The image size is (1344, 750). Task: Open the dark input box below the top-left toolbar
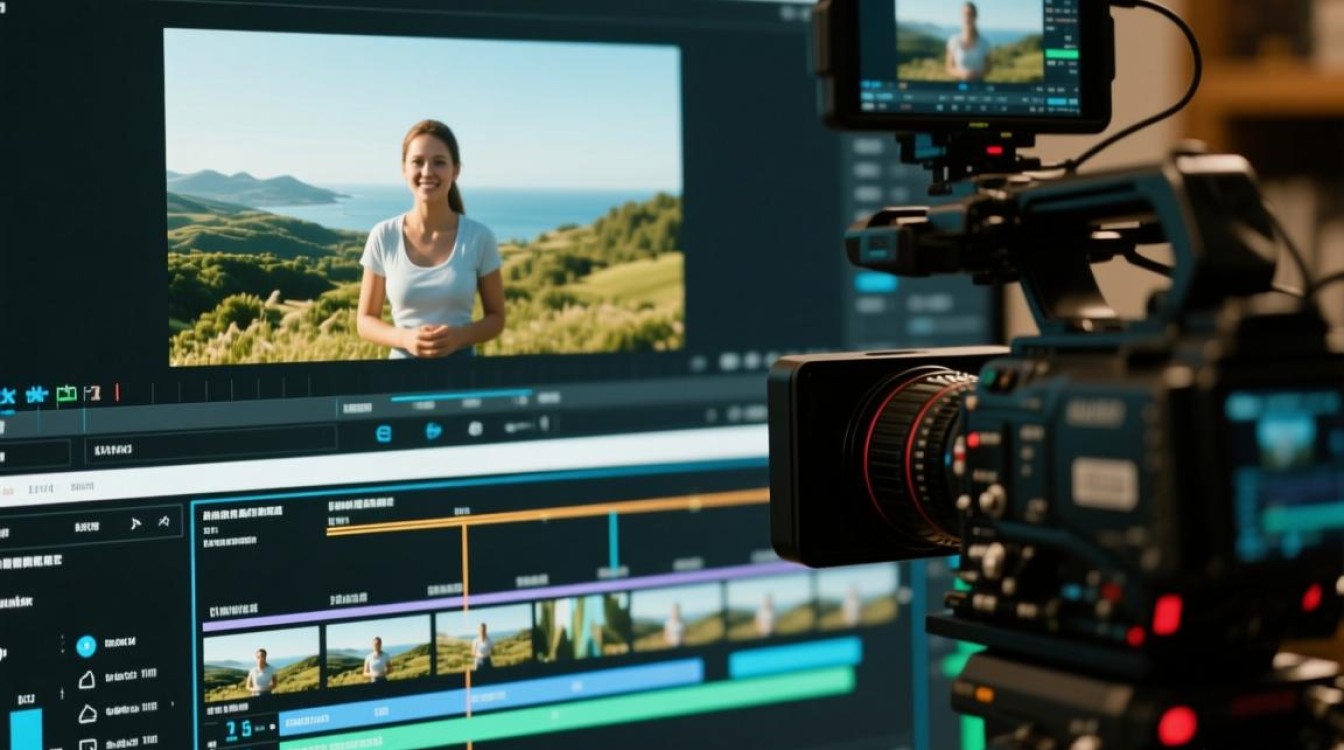pos(210,446)
